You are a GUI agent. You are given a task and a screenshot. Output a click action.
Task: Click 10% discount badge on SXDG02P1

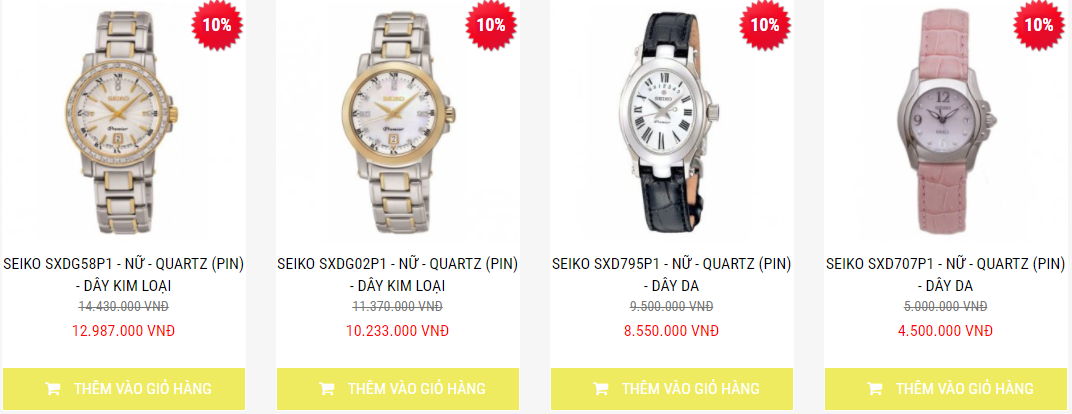tap(491, 25)
